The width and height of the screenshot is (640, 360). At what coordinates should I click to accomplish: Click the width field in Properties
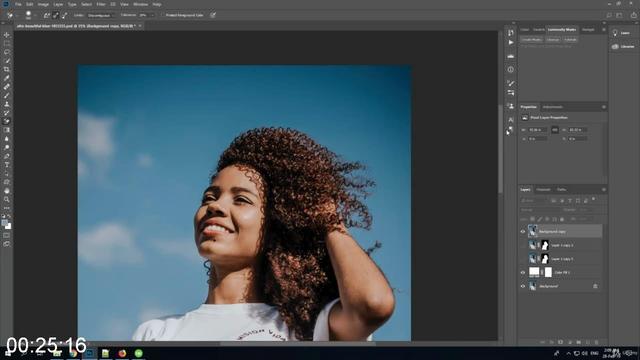tap(538, 130)
